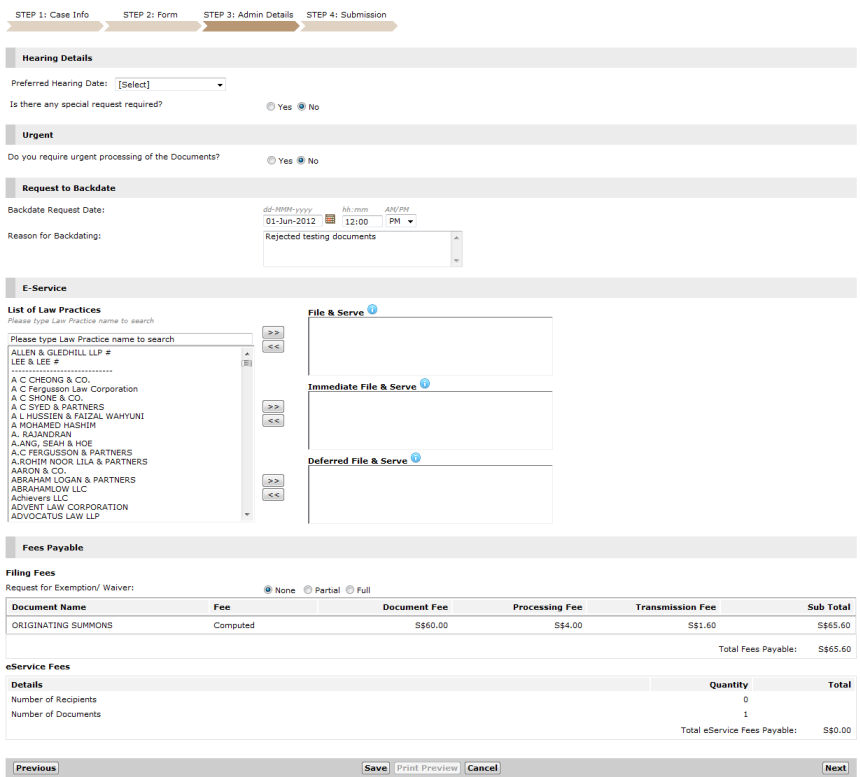Click the Next button

835,768
